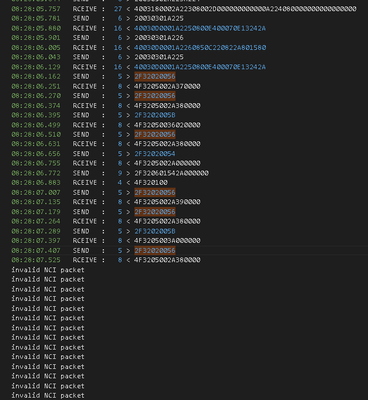Click timestamp 08:28:06.043

point(36,57)
